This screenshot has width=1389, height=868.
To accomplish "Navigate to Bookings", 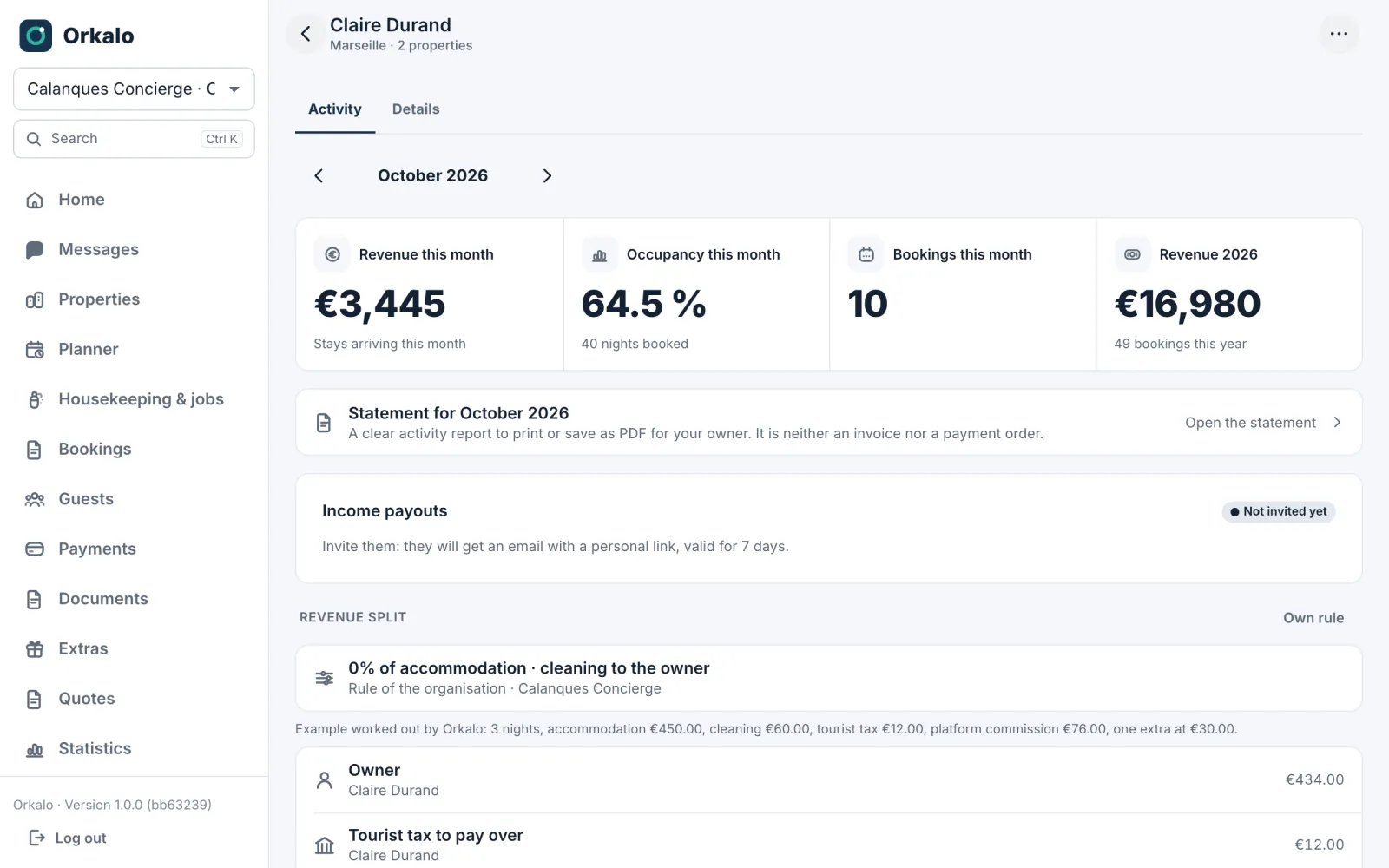I will 134,450.
